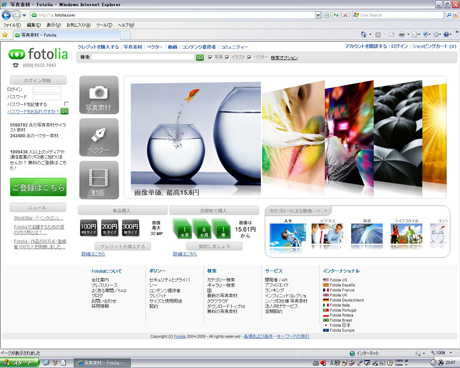Viewport: 460px width, 368px height.
Task: Toggle the イラスト search checkbox
Action: tap(227, 57)
